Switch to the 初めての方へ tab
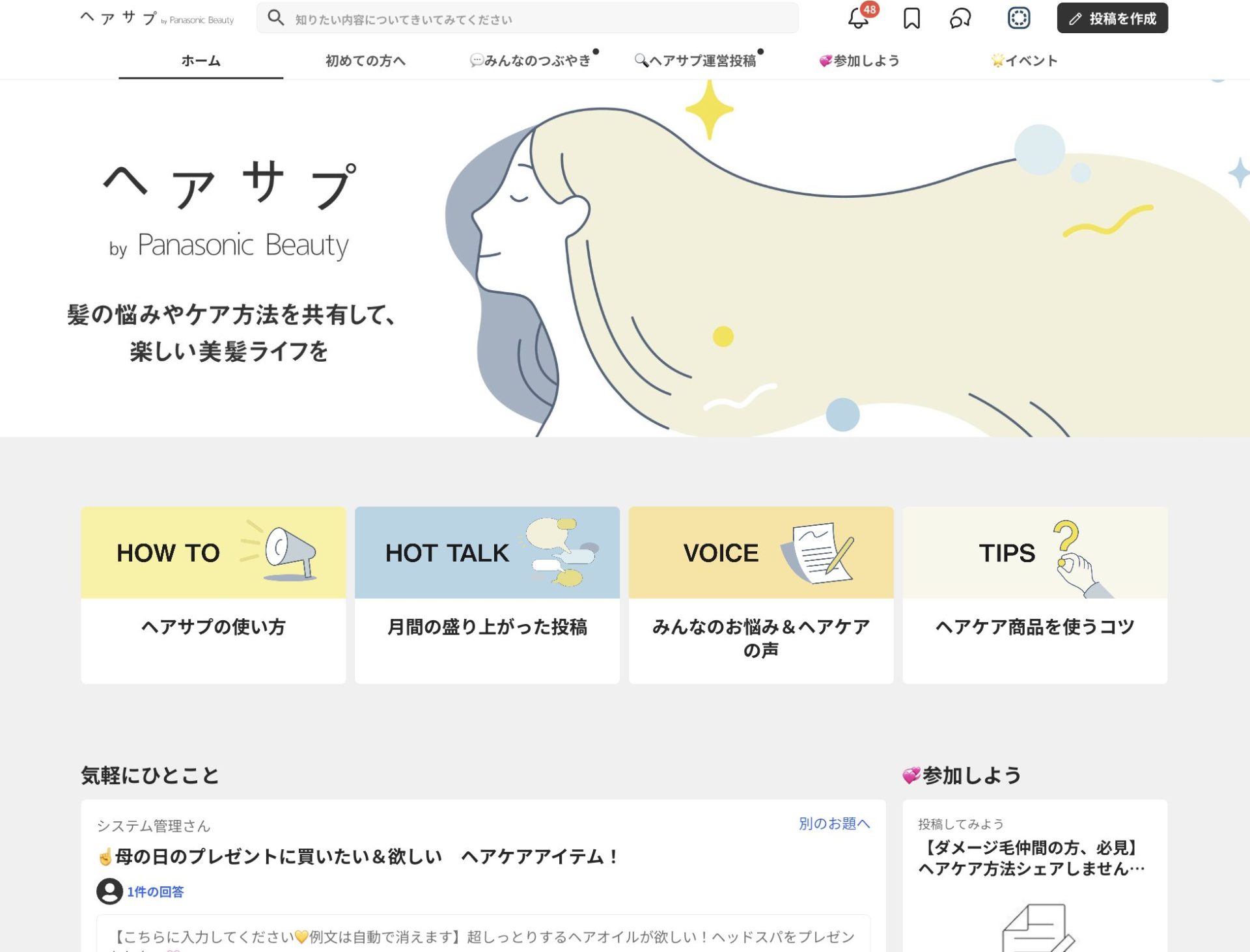Image resolution: width=1250 pixels, height=952 pixels. [365, 61]
